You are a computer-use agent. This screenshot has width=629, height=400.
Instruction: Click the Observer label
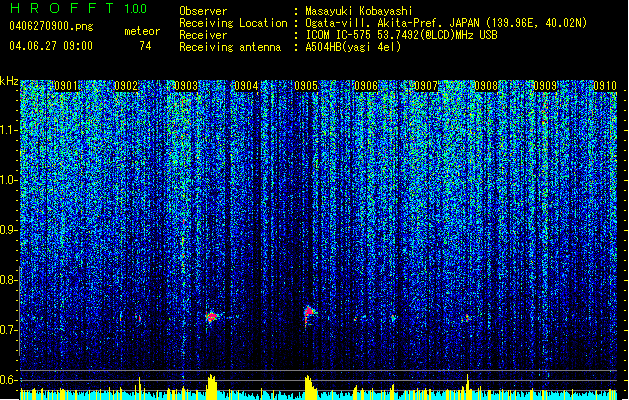203,11
